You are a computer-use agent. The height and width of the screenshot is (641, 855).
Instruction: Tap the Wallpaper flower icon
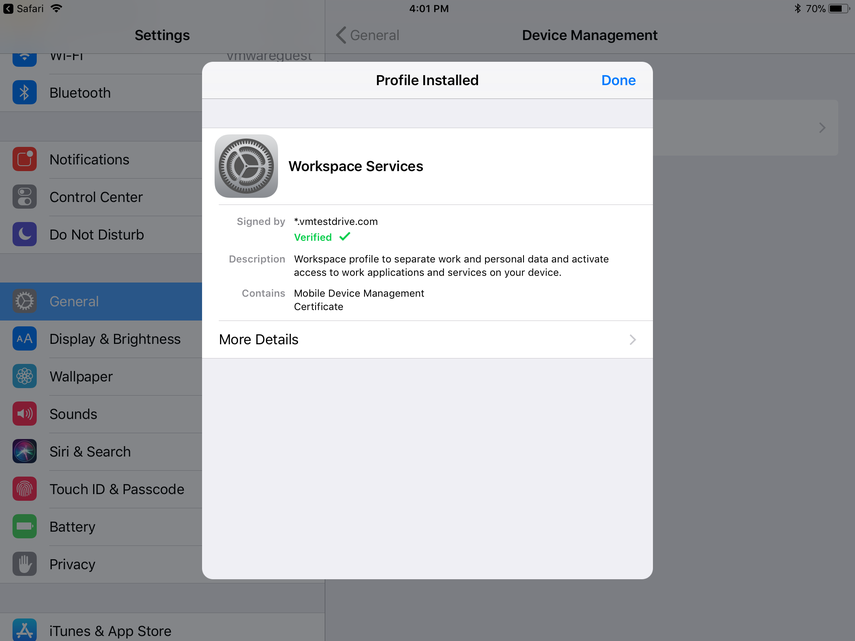(x=25, y=376)
